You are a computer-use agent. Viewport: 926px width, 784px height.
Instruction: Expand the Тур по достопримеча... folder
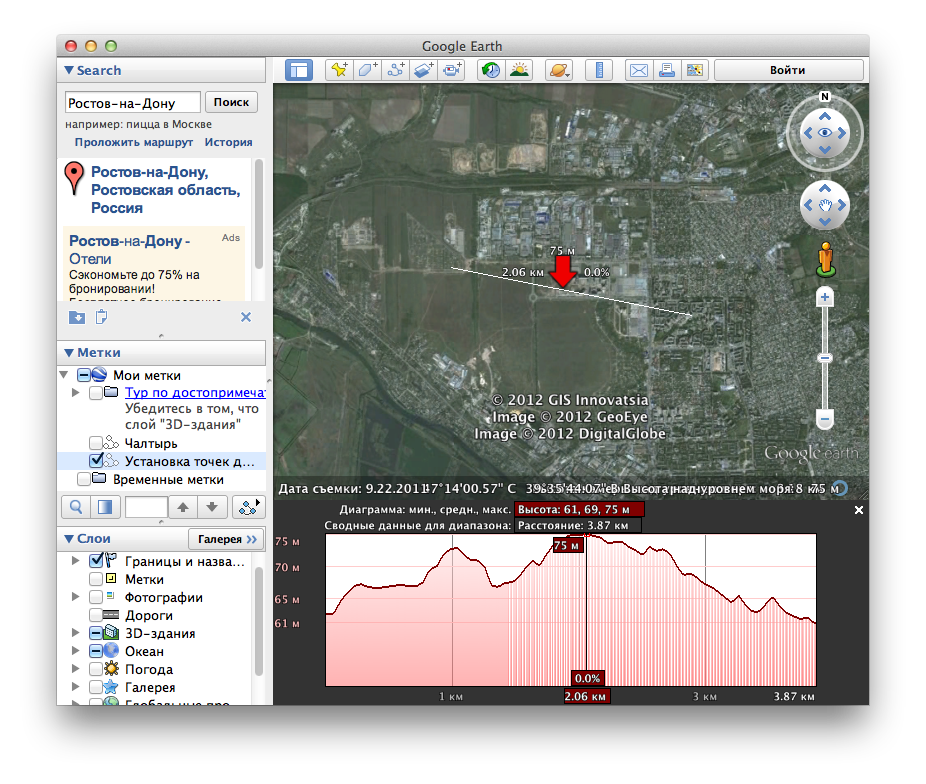[76, 393]
